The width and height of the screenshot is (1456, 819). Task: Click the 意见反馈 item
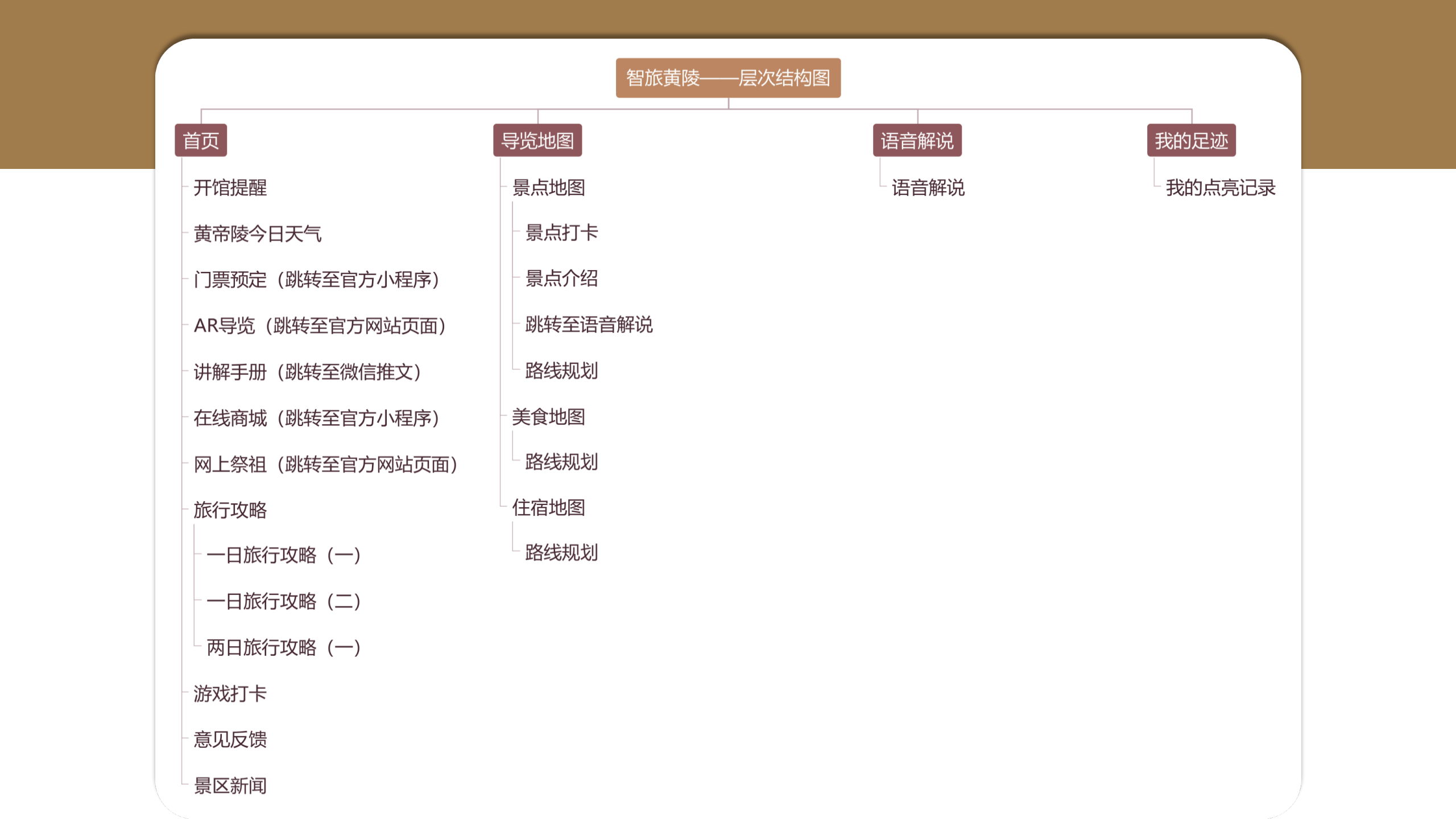pyautogui.click(x=230, y=740)
